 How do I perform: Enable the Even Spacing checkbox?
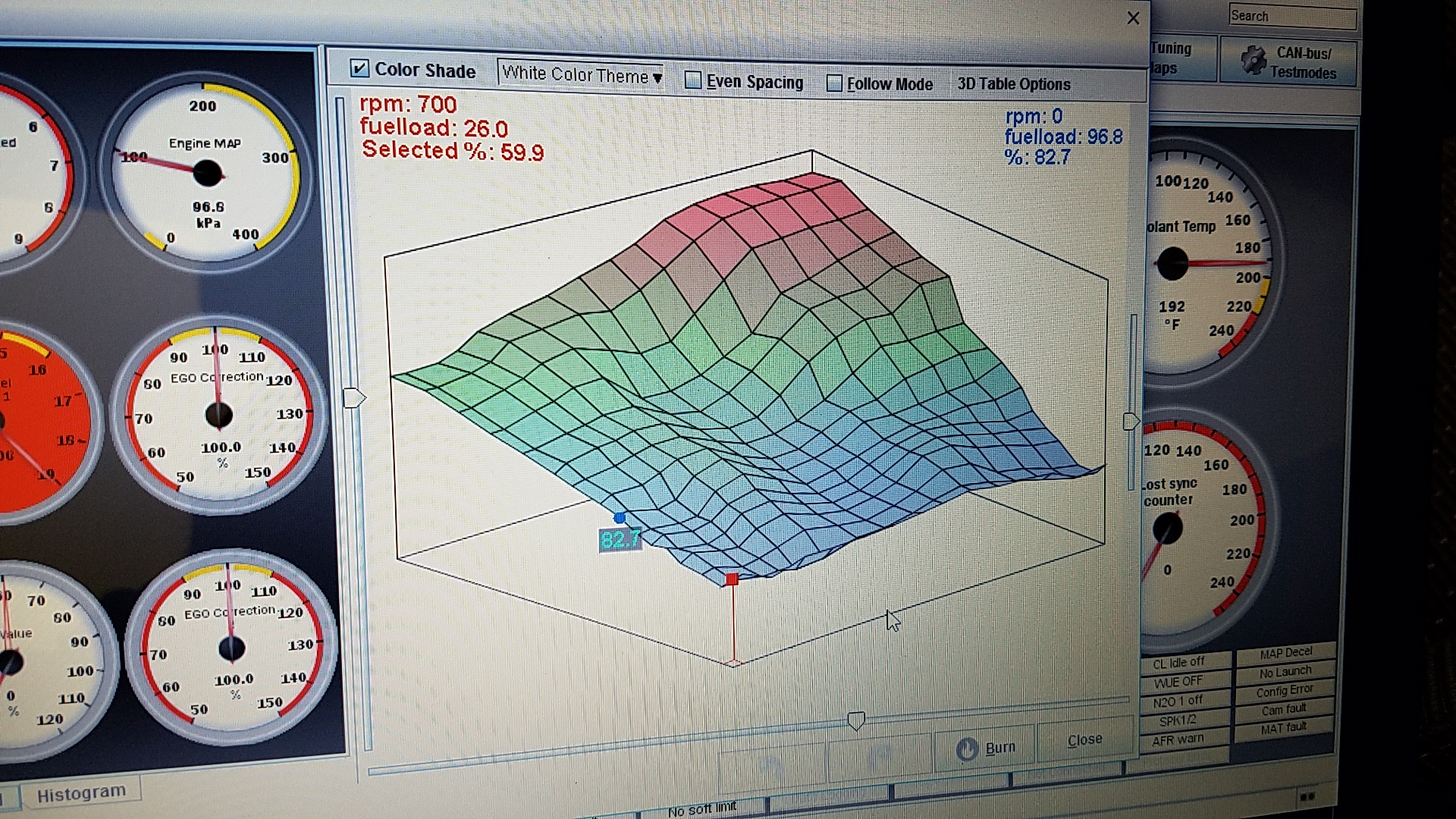pos(692,80)
